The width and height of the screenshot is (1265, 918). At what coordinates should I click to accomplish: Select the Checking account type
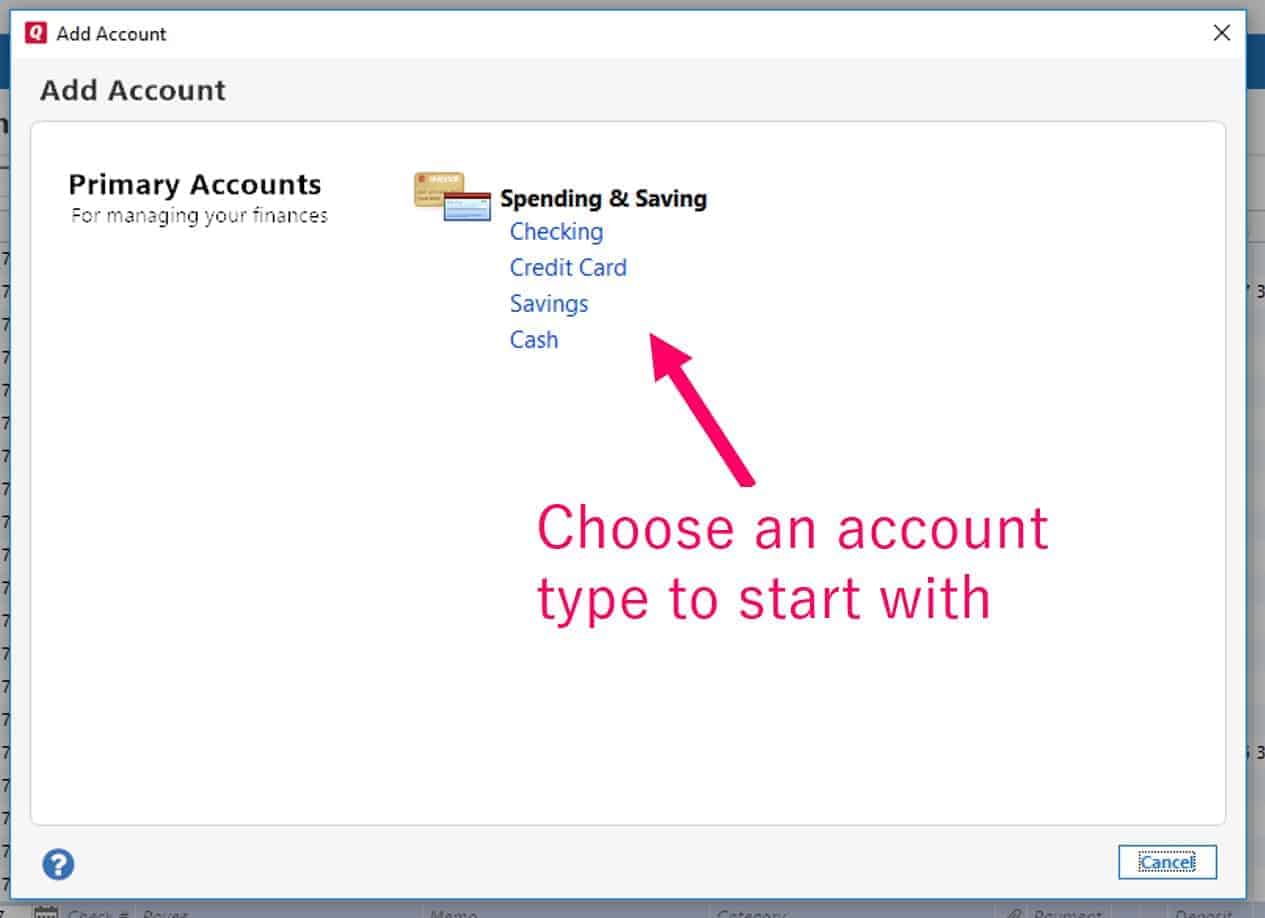[556, 231]
